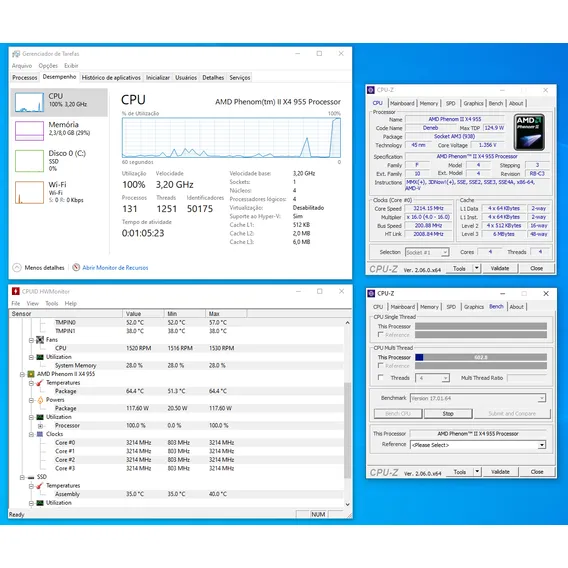Click lower CPU-Z window title icon
This screenshot has width=568, height=568.
(x=371, y=293)
